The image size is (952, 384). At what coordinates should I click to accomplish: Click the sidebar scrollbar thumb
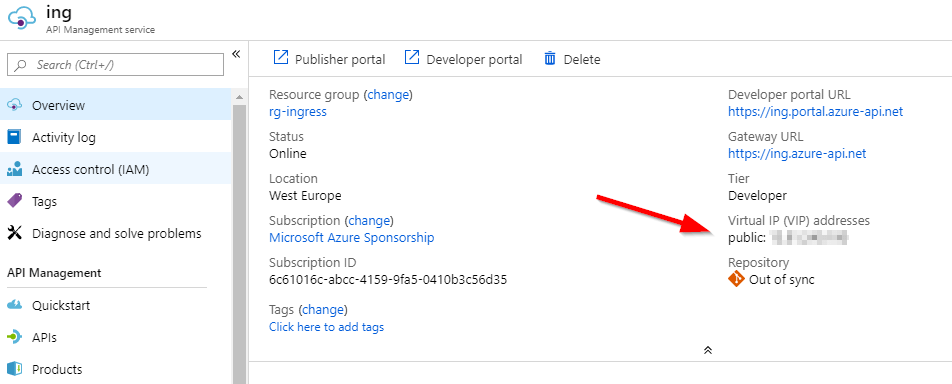click(x=239, y=243)
